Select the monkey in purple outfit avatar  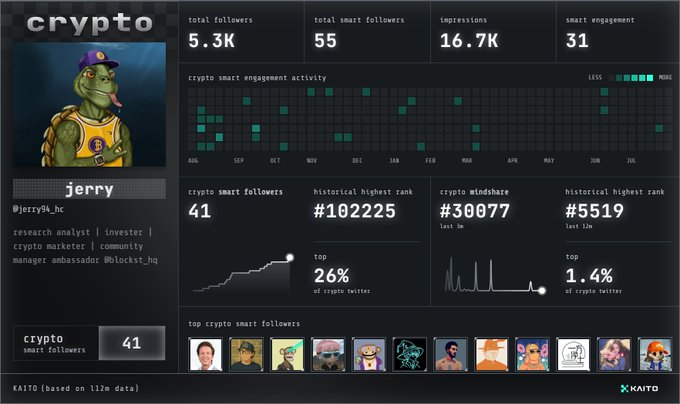click(x=369, y=355)
